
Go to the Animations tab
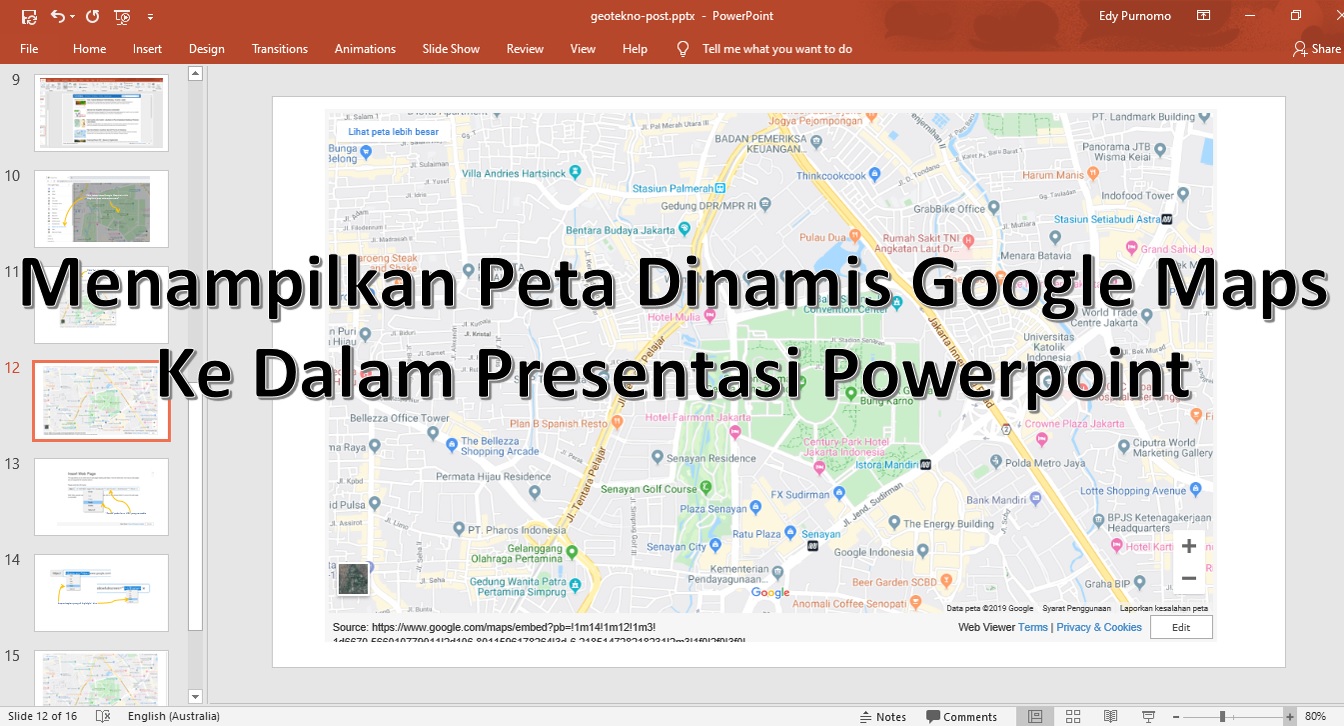coord(365,48)
